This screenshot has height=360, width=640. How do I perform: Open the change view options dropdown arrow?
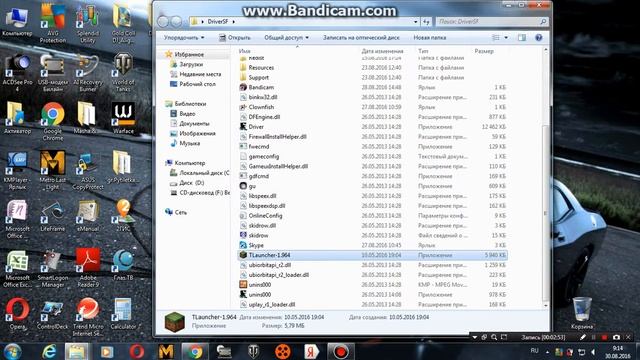point(506,38)
